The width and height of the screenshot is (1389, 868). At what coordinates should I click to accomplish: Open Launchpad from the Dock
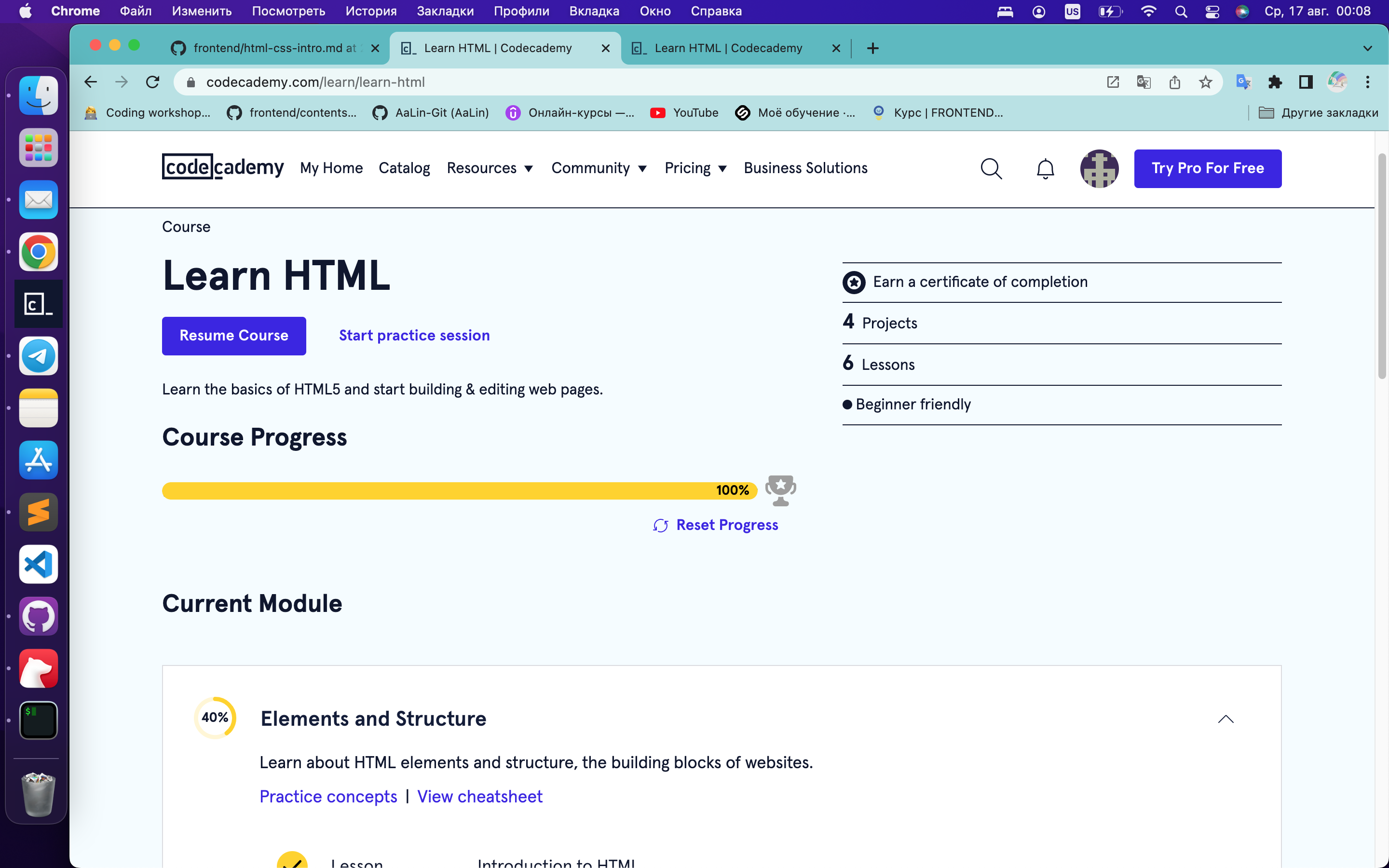(39, 148)
